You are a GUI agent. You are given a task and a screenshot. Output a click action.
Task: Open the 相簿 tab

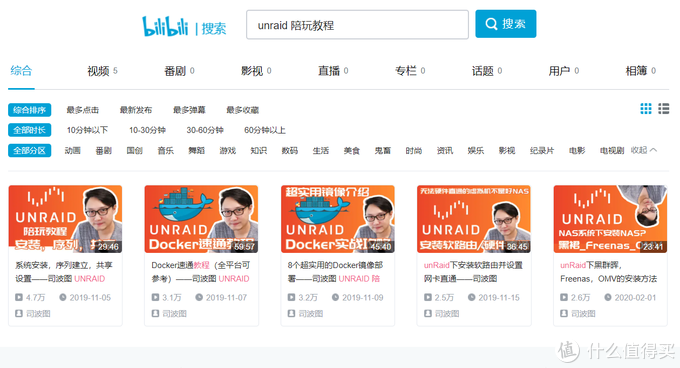point(641,71)
